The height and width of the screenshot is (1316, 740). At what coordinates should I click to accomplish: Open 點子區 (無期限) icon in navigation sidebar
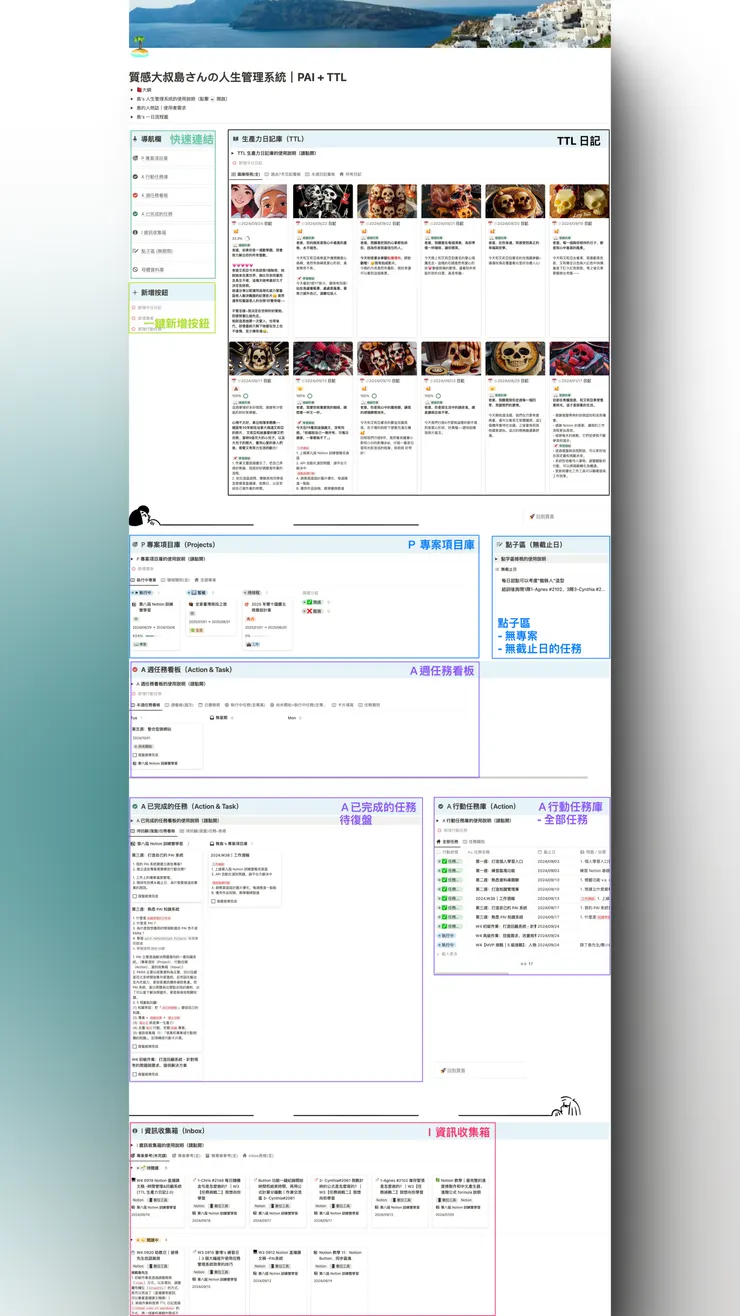(136, 251)
